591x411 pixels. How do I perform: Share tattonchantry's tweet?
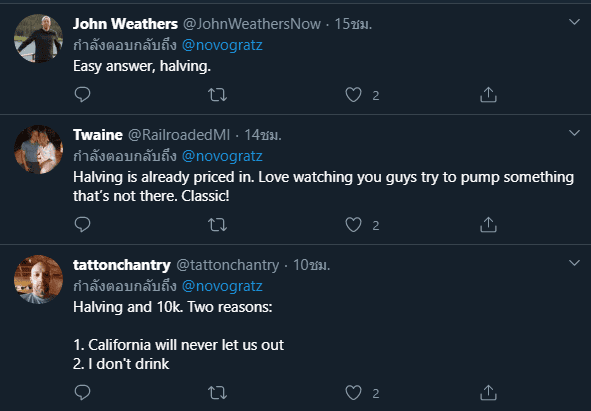[x=488, y=393]
